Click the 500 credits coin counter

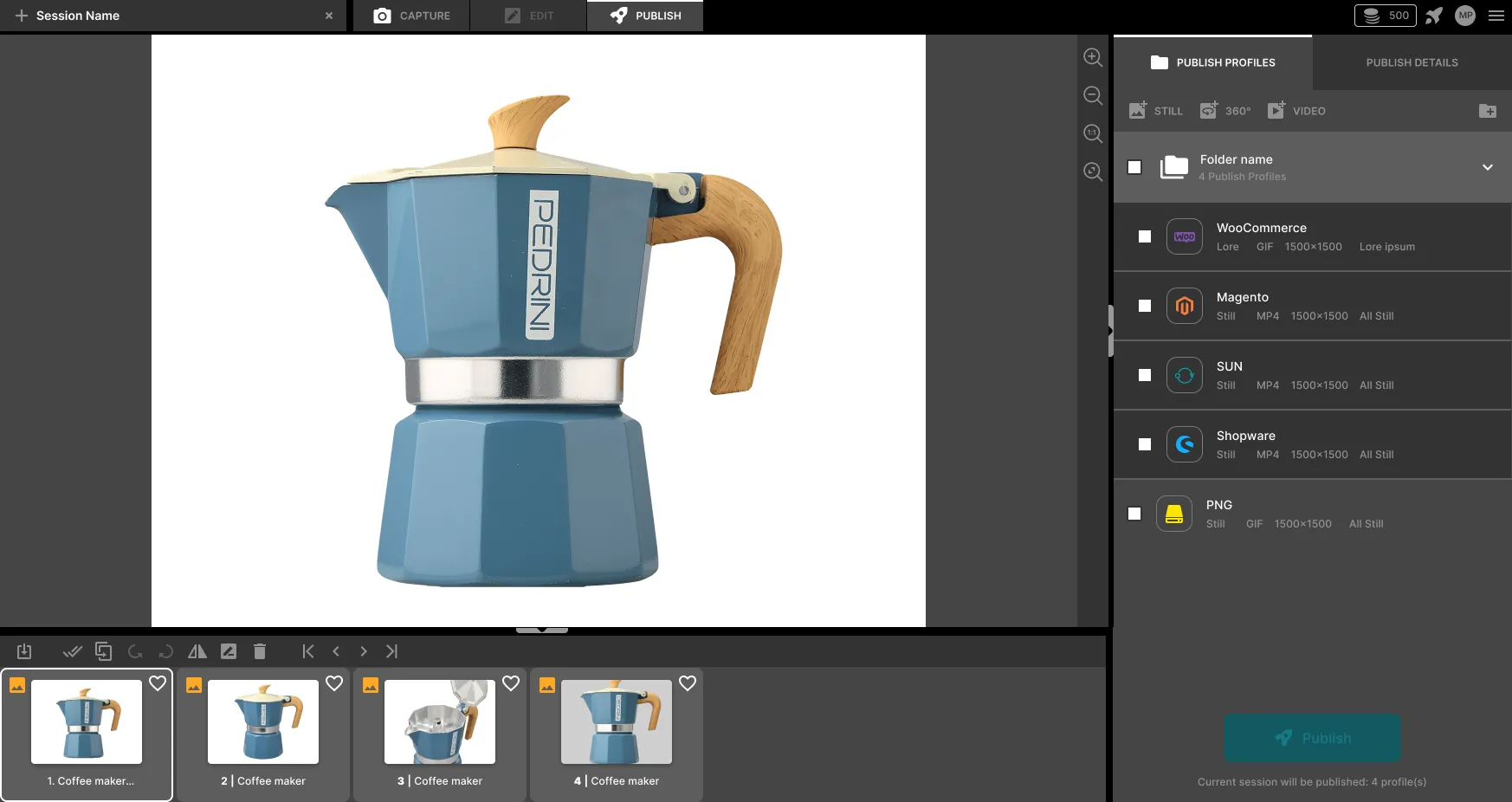tap(1386, 16)
